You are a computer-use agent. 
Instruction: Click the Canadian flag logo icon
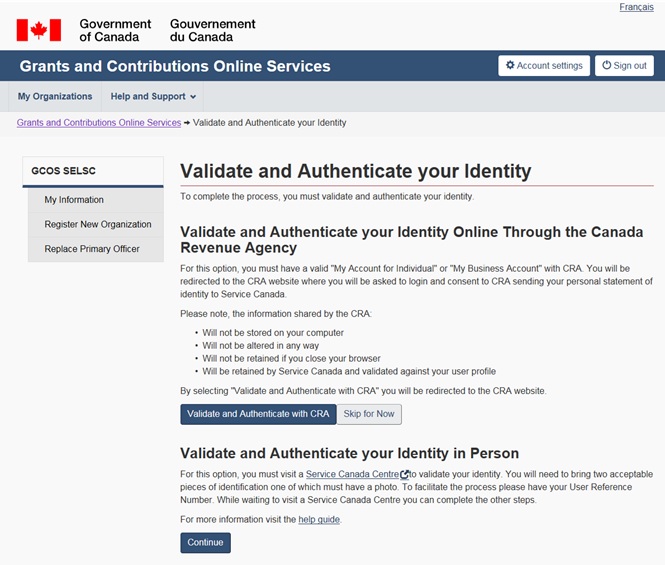pos(38,30)
